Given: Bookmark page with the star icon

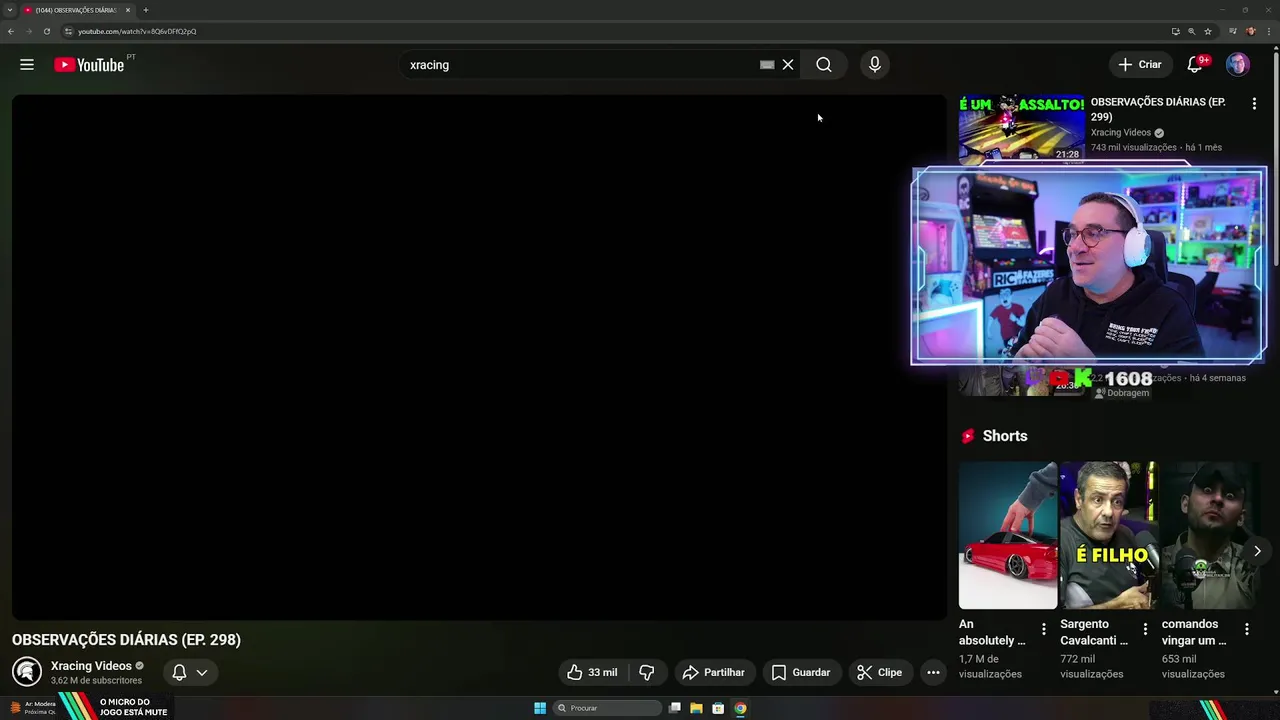Looking at the screenshot, I should [x=1208, y=31].
